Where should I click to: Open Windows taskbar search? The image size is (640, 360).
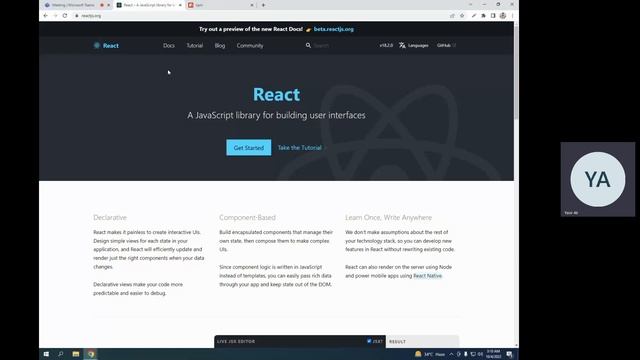coord(61,354)
